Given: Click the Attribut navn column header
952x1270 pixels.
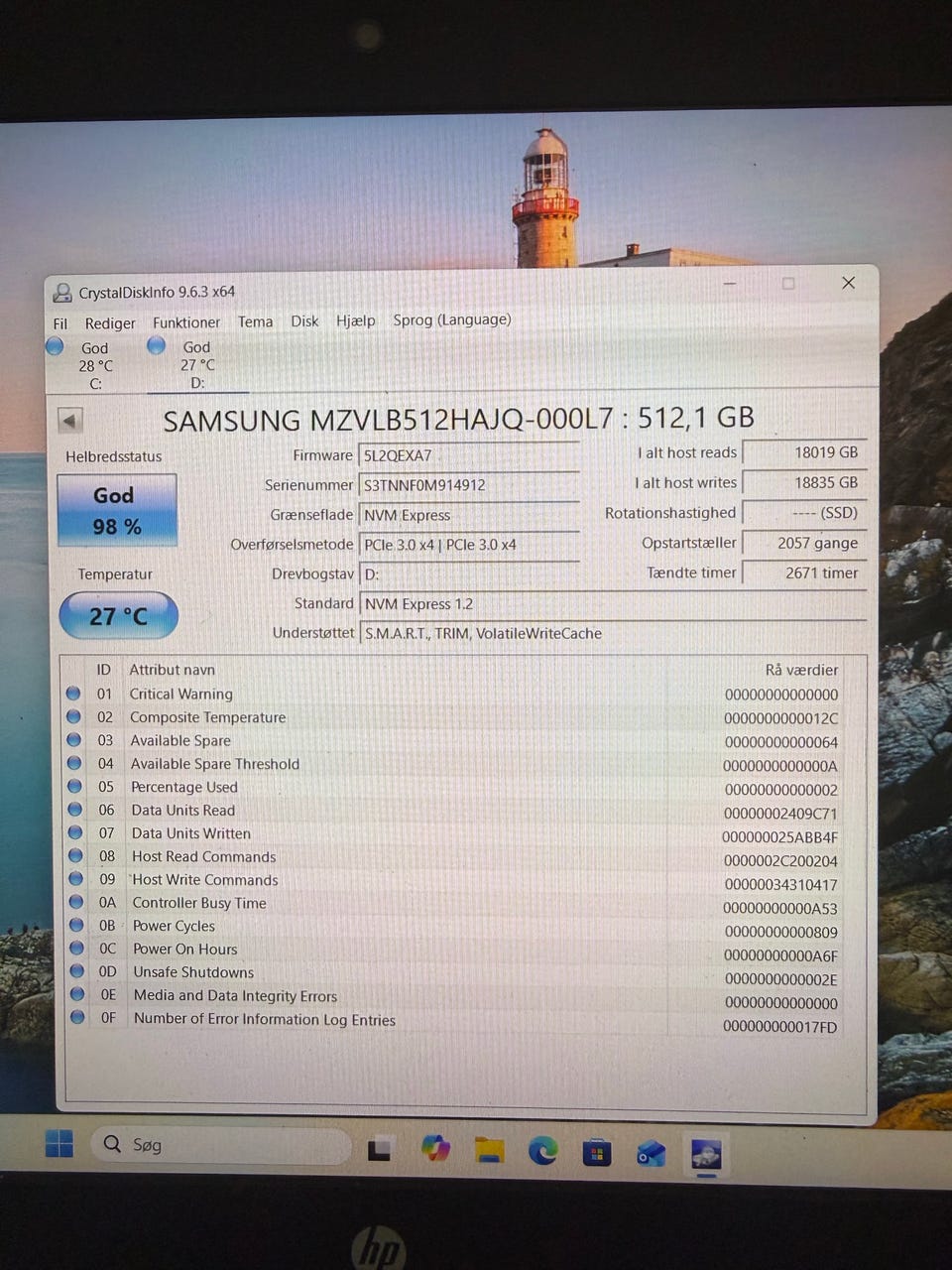Looking at the screenshot, I should coord(172,670).
